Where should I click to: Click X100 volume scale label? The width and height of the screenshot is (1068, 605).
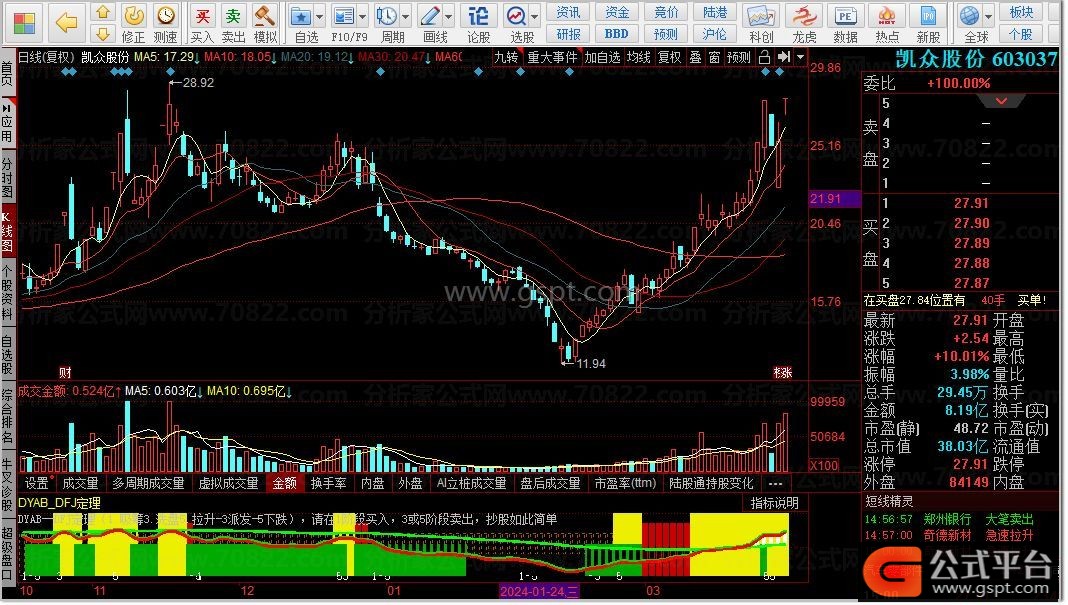[824, 465]
